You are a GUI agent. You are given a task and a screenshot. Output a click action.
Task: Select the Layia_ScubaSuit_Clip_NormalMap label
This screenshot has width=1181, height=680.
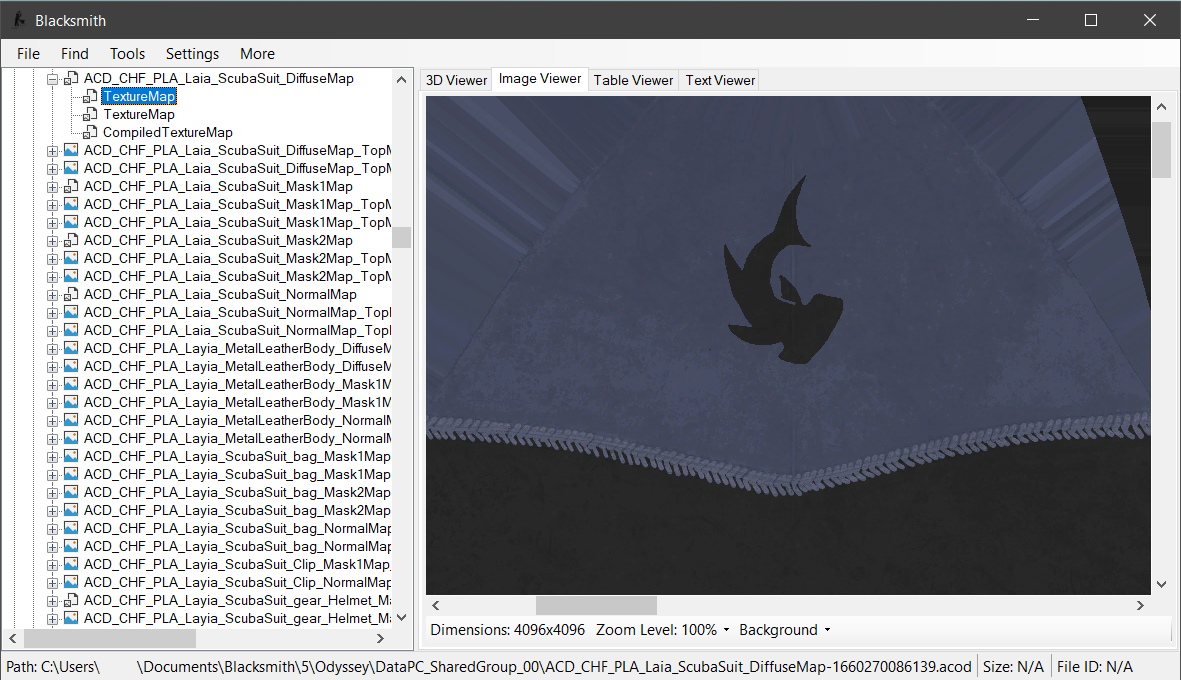tap(237, 582)
